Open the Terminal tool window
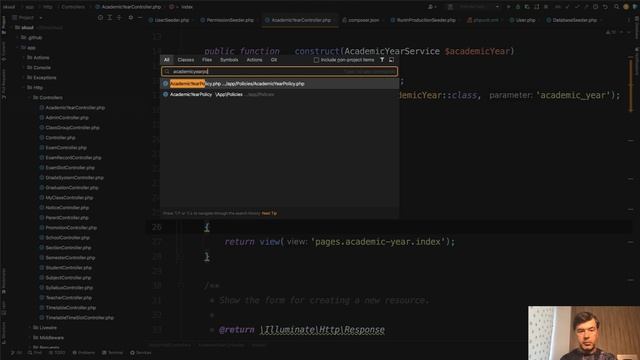640x360 pixels. (113, 353)
